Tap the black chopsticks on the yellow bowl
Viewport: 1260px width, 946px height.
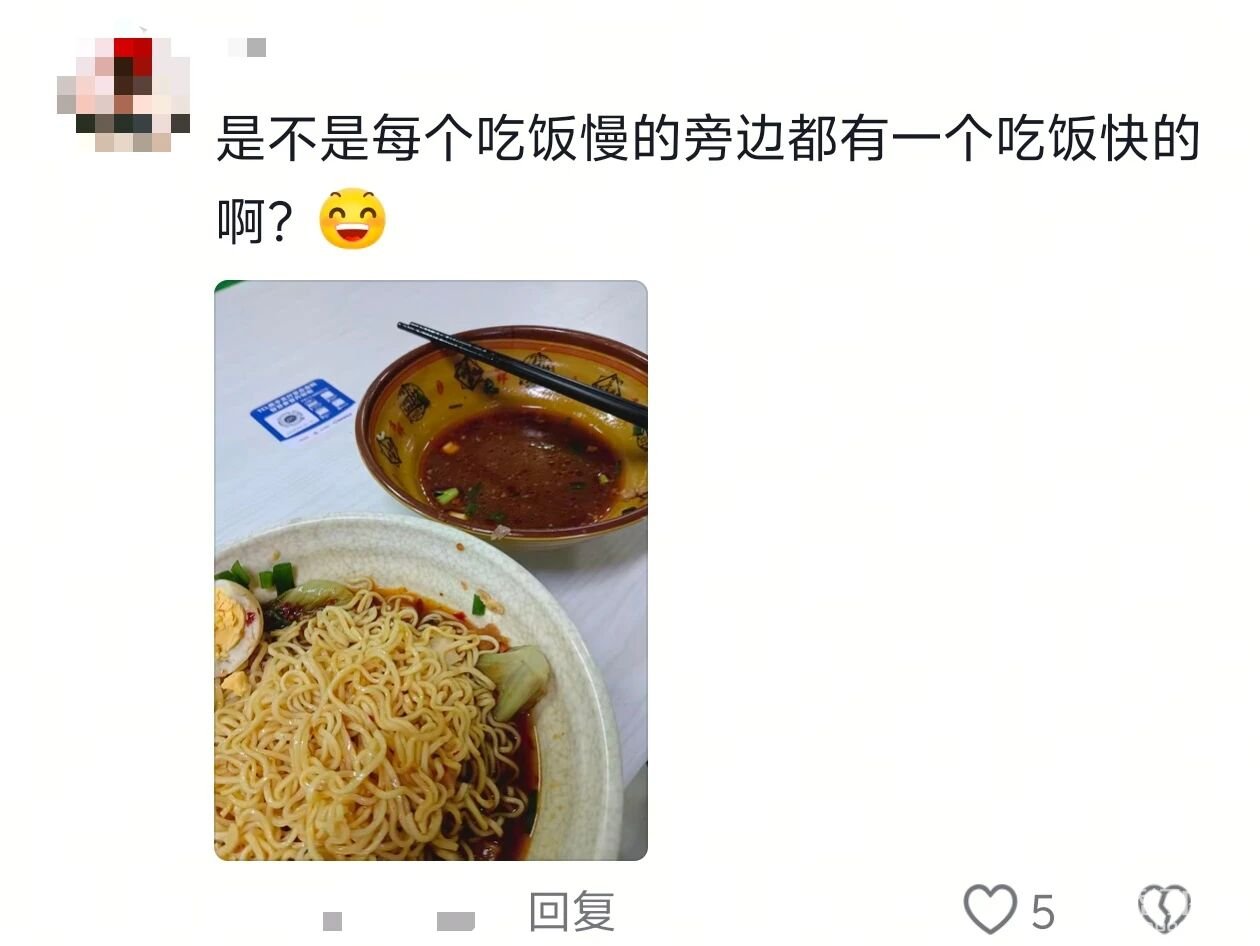[x=522, y=372]
